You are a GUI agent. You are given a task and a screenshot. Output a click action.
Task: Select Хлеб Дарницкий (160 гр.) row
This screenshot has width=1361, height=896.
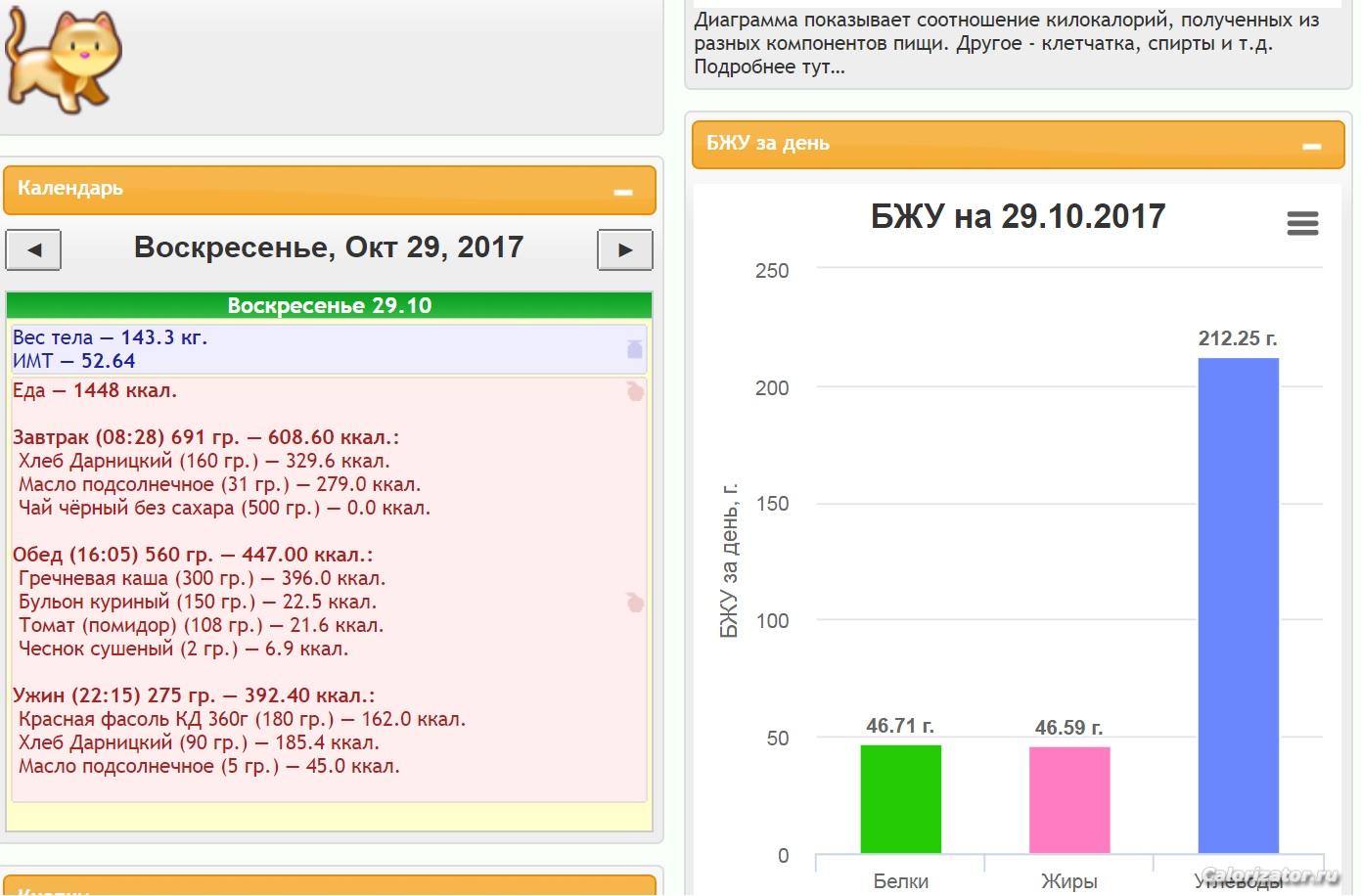point(204,461)
